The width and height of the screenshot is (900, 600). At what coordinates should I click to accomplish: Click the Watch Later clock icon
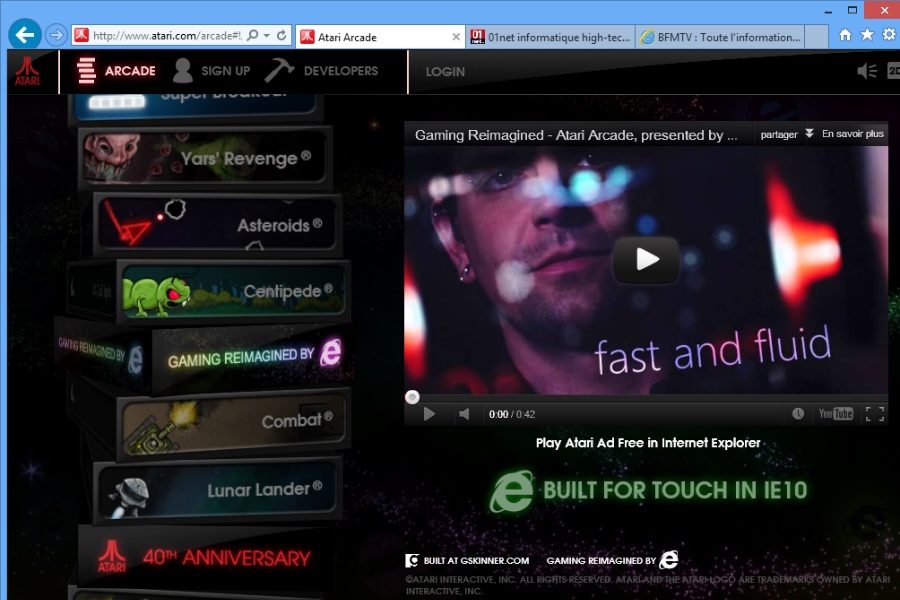point(798,414)
